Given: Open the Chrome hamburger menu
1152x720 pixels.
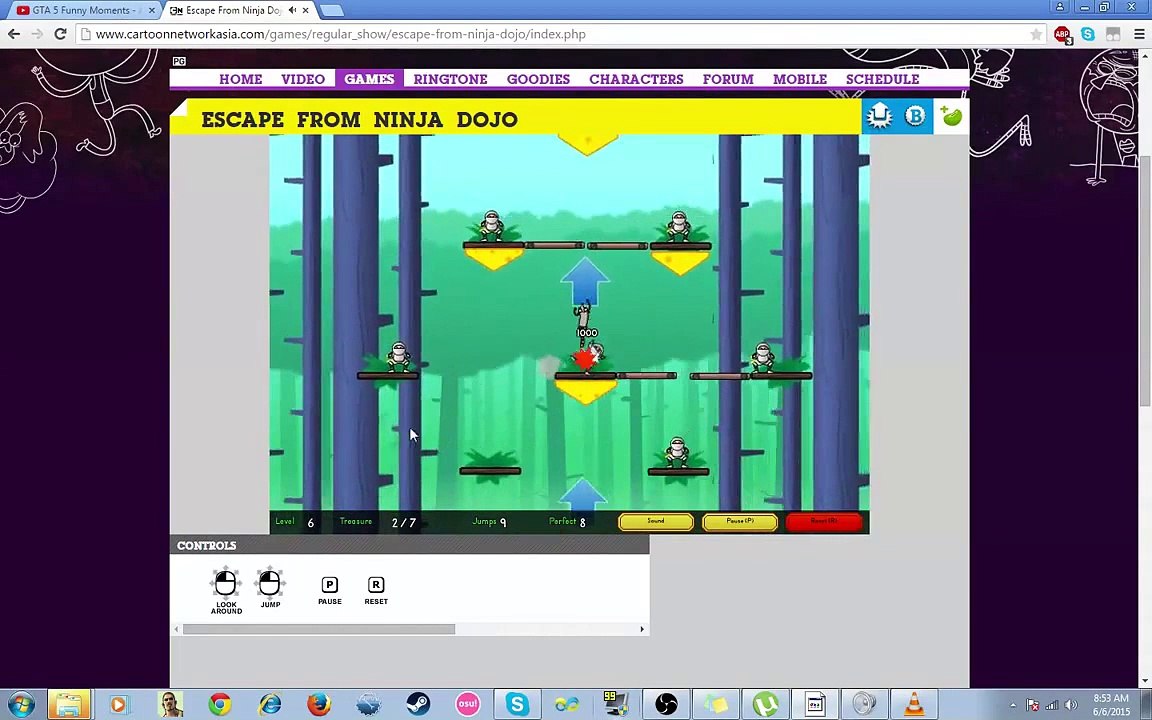Looking at the screenshot, I should point(1139,34).
